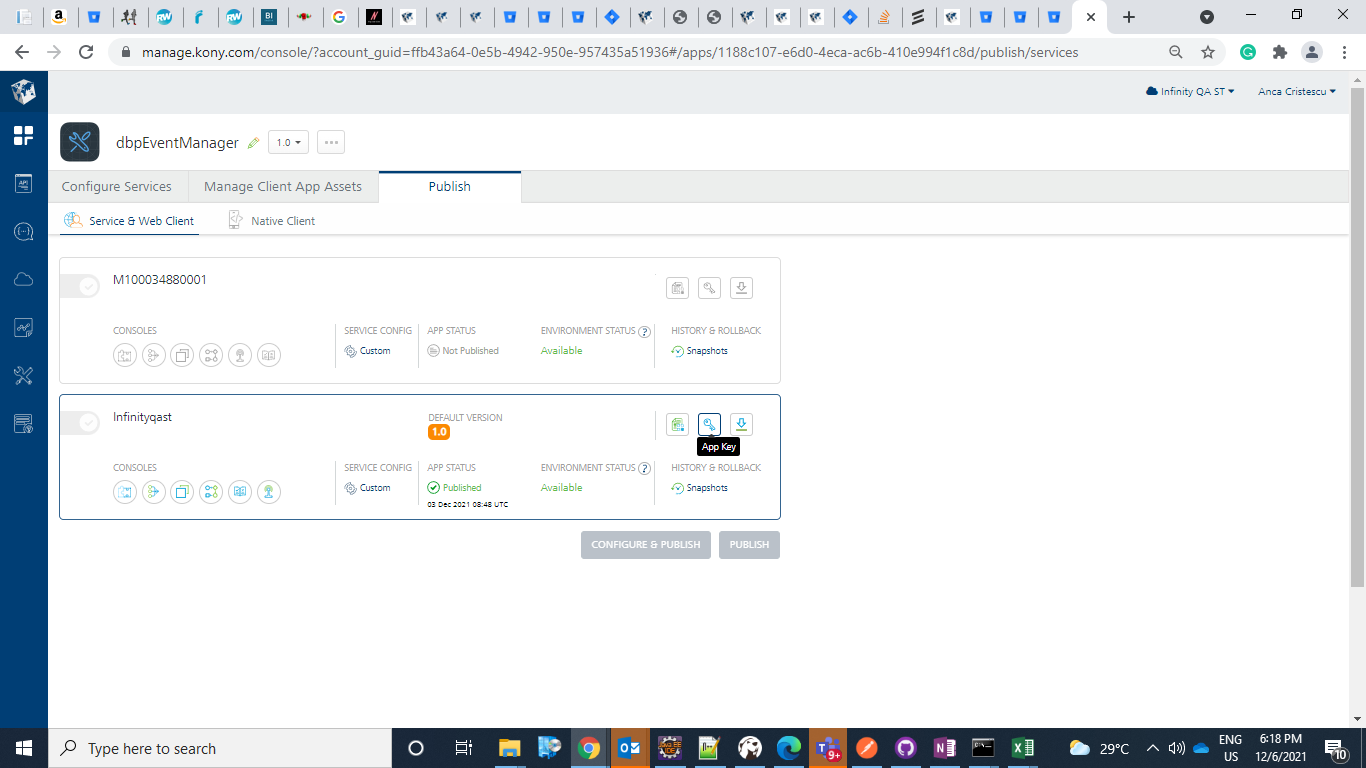Click the first console icon under Infinityqast

click(125, 491)
